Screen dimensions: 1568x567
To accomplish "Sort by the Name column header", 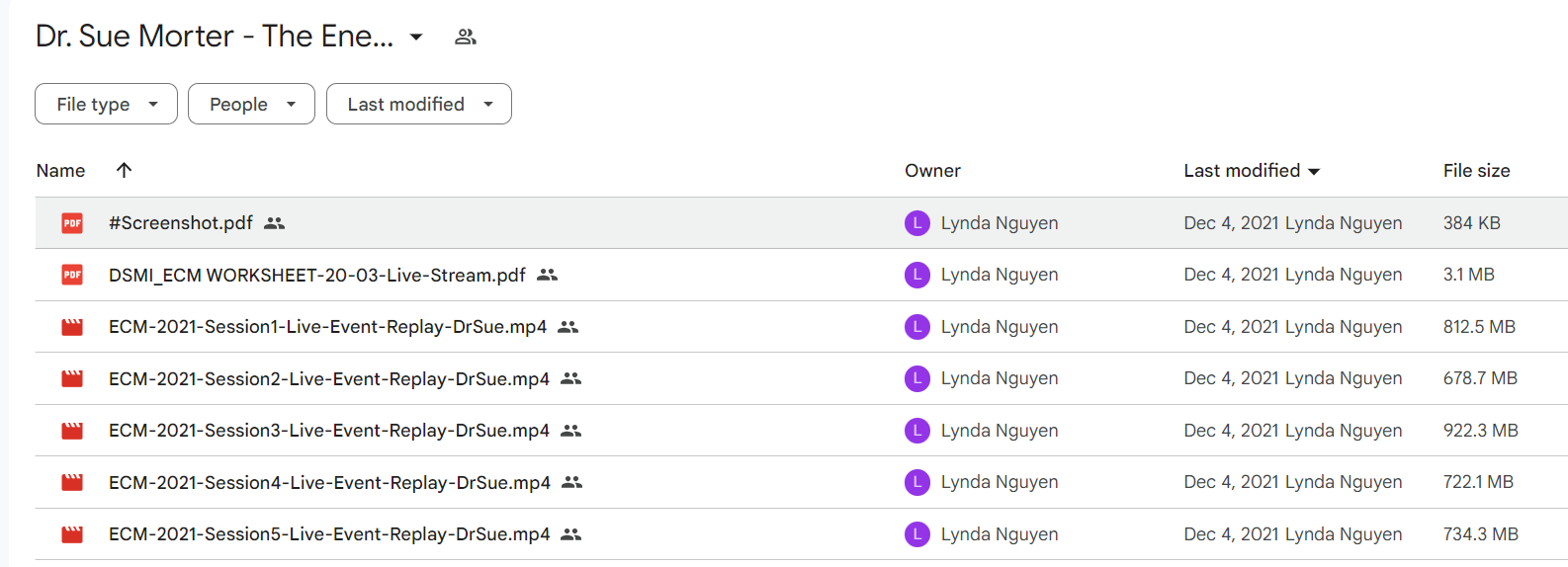I will point(61,171).
